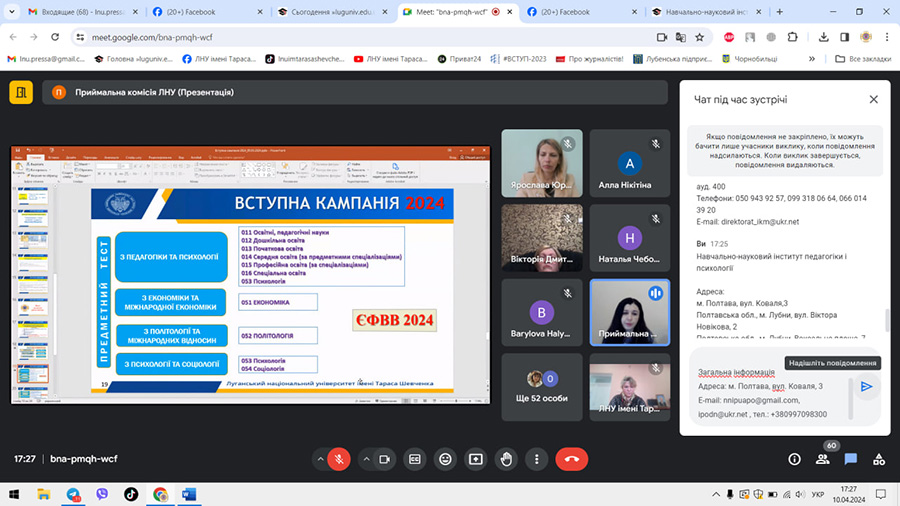
Task: Select Ярослава Юр... video tile
Action: click(542, 163)
